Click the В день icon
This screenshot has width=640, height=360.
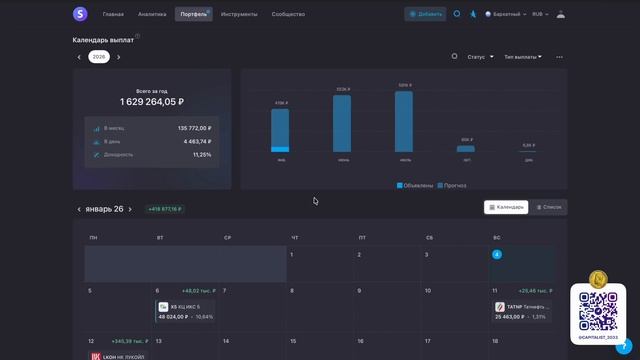pyautogui.click(x=96, y=142)
